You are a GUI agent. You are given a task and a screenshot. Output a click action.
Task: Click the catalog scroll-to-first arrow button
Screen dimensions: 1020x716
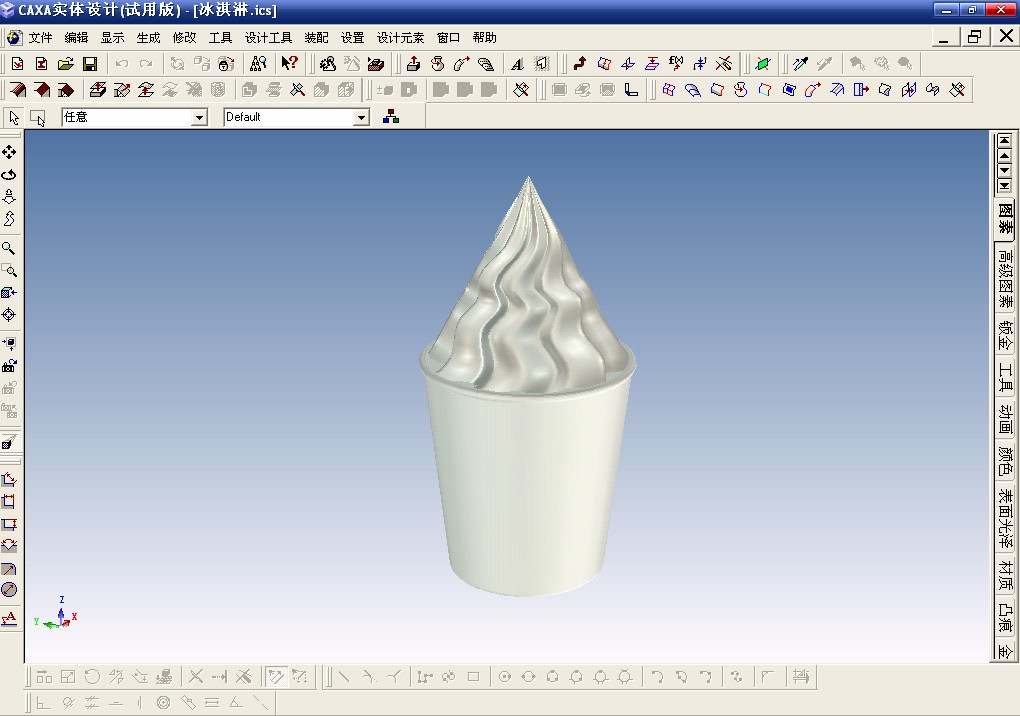pyautogui.click(x=1004, y=140)
